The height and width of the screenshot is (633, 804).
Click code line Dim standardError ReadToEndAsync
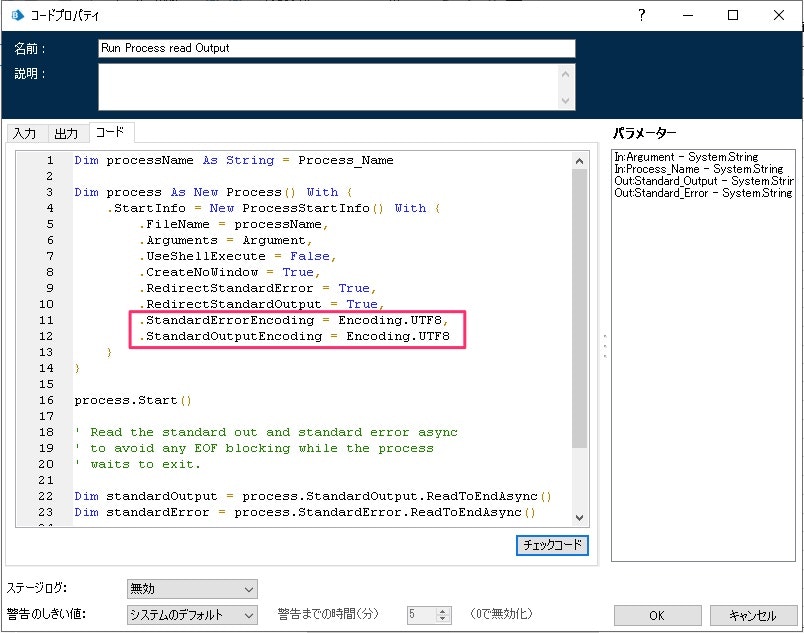(305, 512)
